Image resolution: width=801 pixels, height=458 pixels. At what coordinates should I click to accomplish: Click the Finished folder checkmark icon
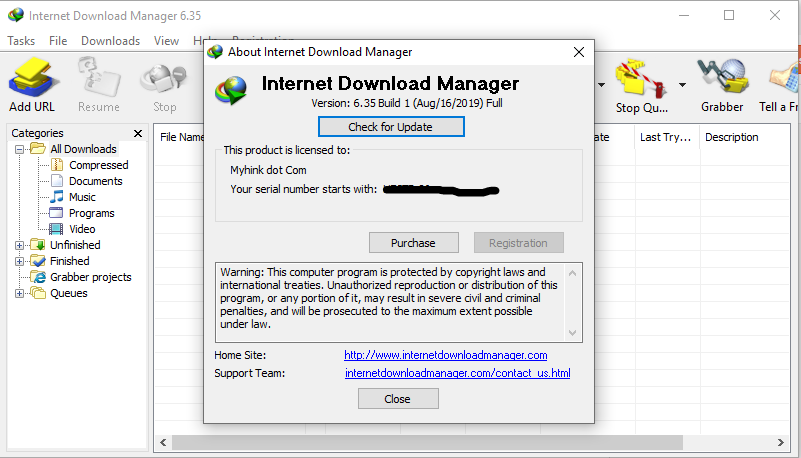pos(38,261)
